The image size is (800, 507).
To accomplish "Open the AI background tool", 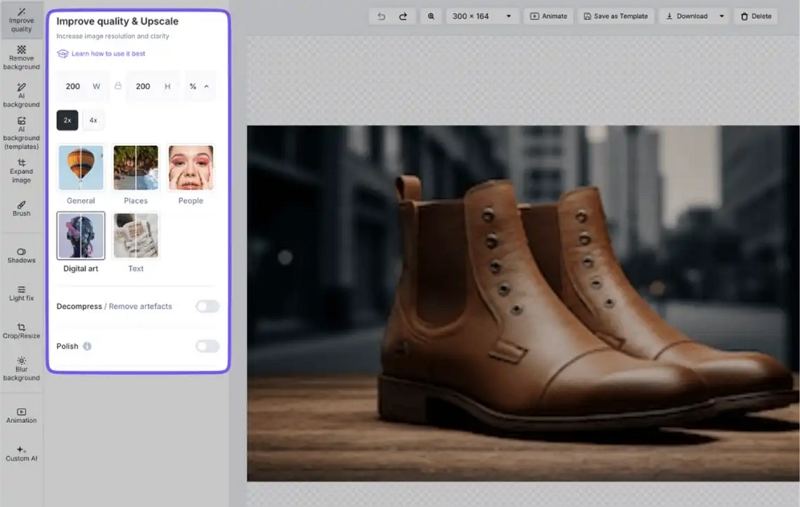I will [21, 95].
